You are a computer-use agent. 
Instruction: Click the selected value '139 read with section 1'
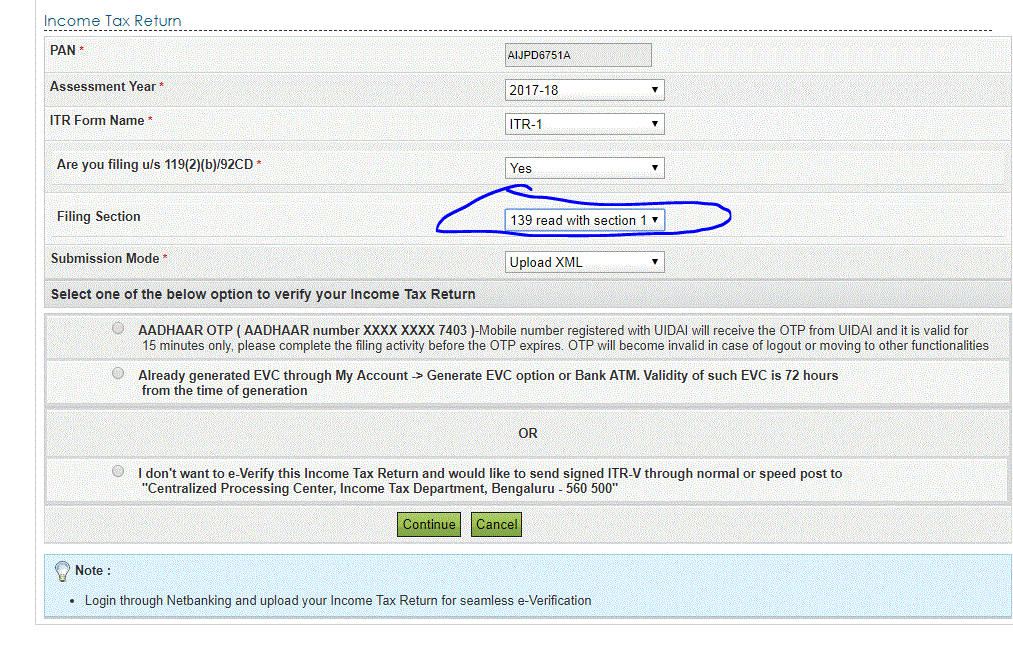575,219
